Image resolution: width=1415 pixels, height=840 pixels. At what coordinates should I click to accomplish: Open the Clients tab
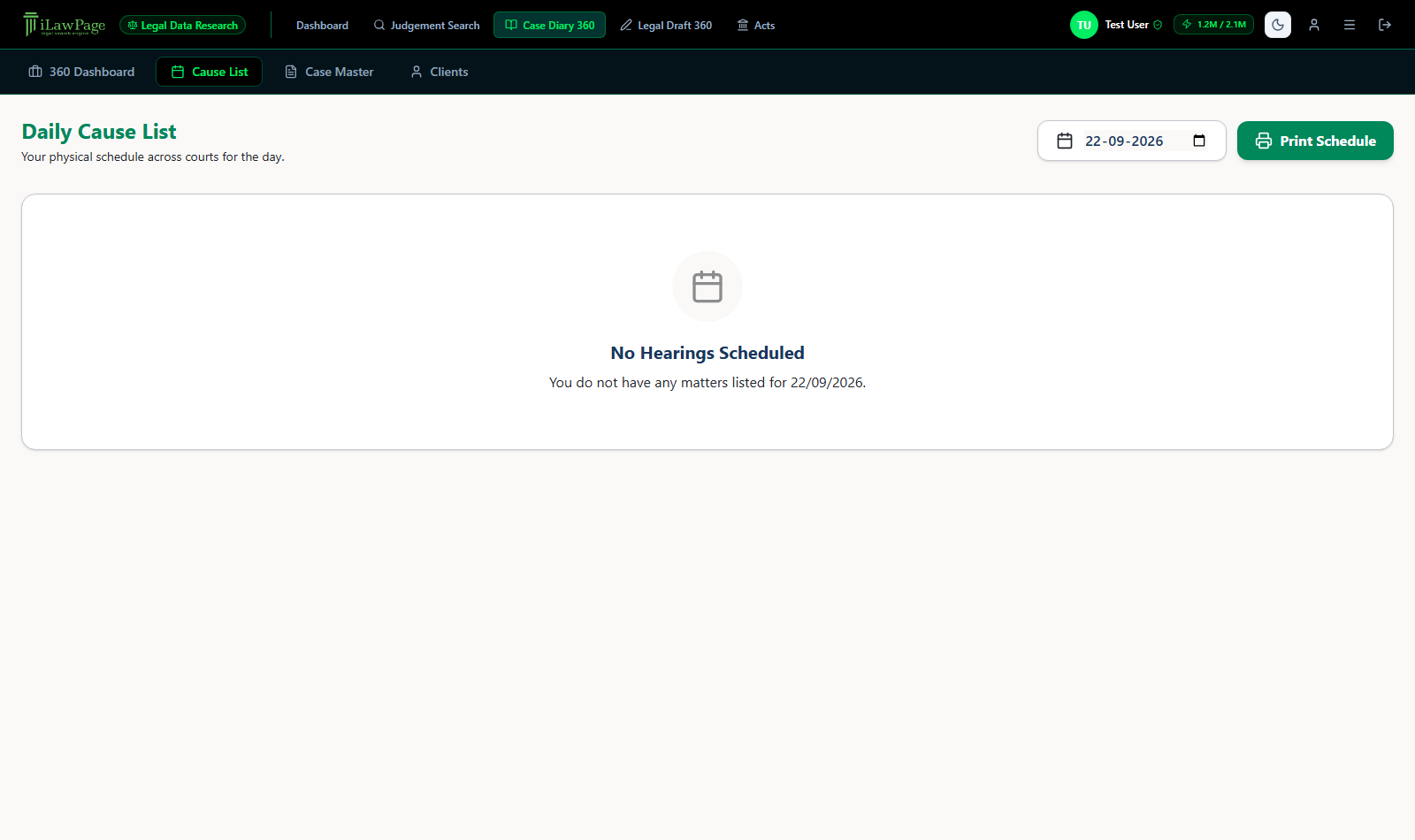click(440, 72)
